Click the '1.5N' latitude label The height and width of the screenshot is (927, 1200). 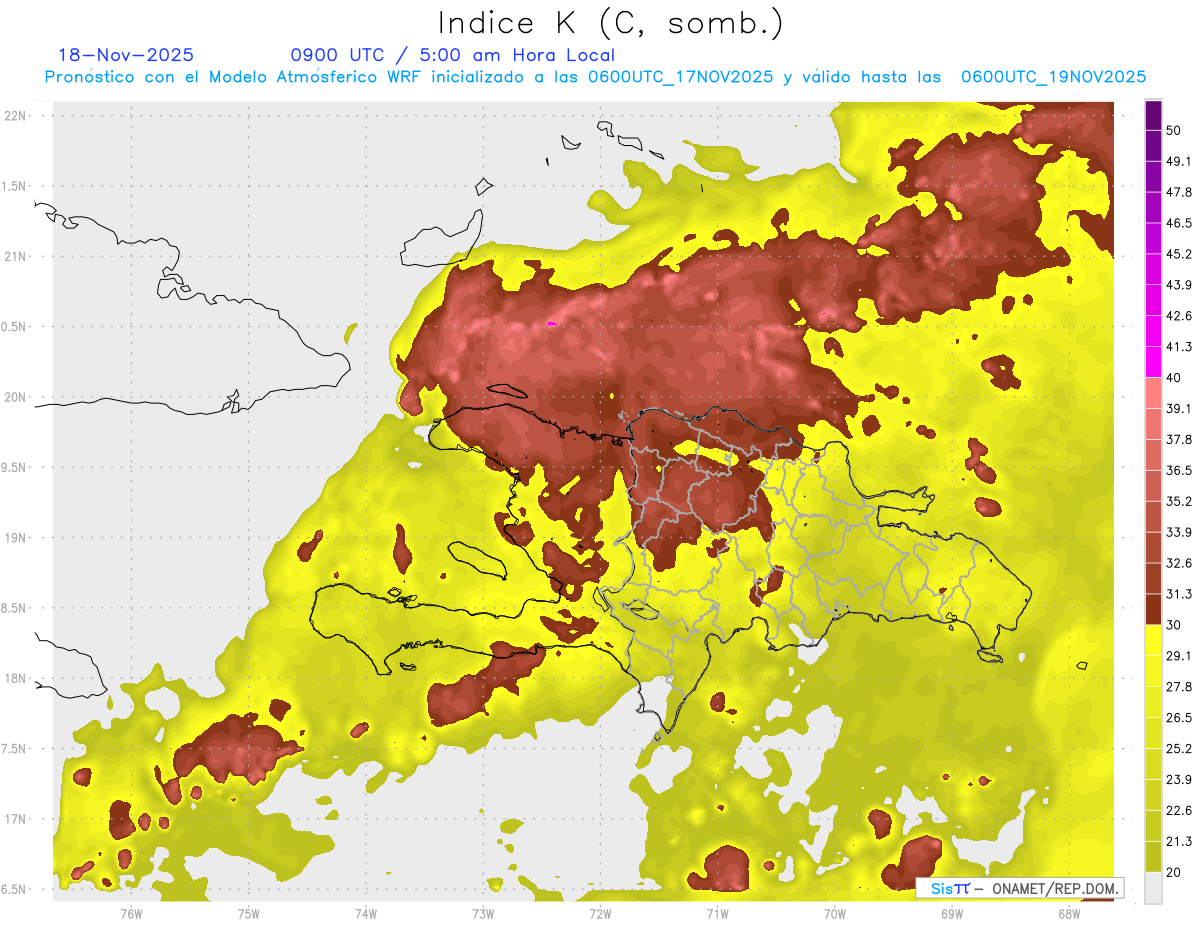(15, 186)
